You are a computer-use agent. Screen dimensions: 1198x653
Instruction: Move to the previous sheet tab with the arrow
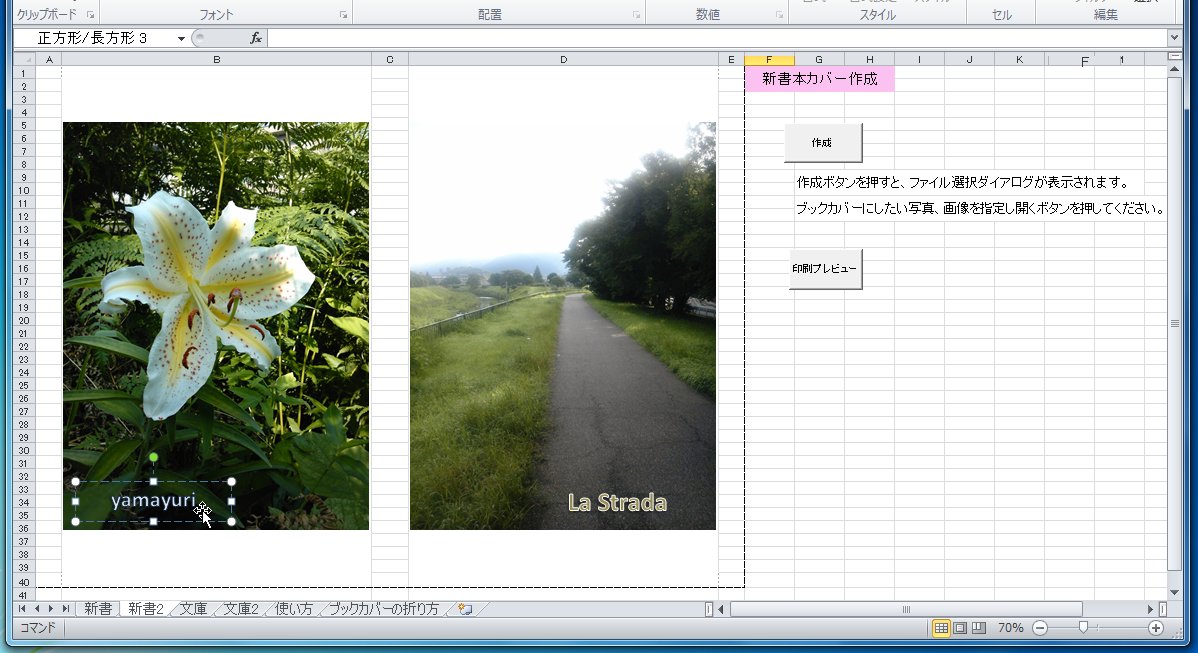click(36, 609)
